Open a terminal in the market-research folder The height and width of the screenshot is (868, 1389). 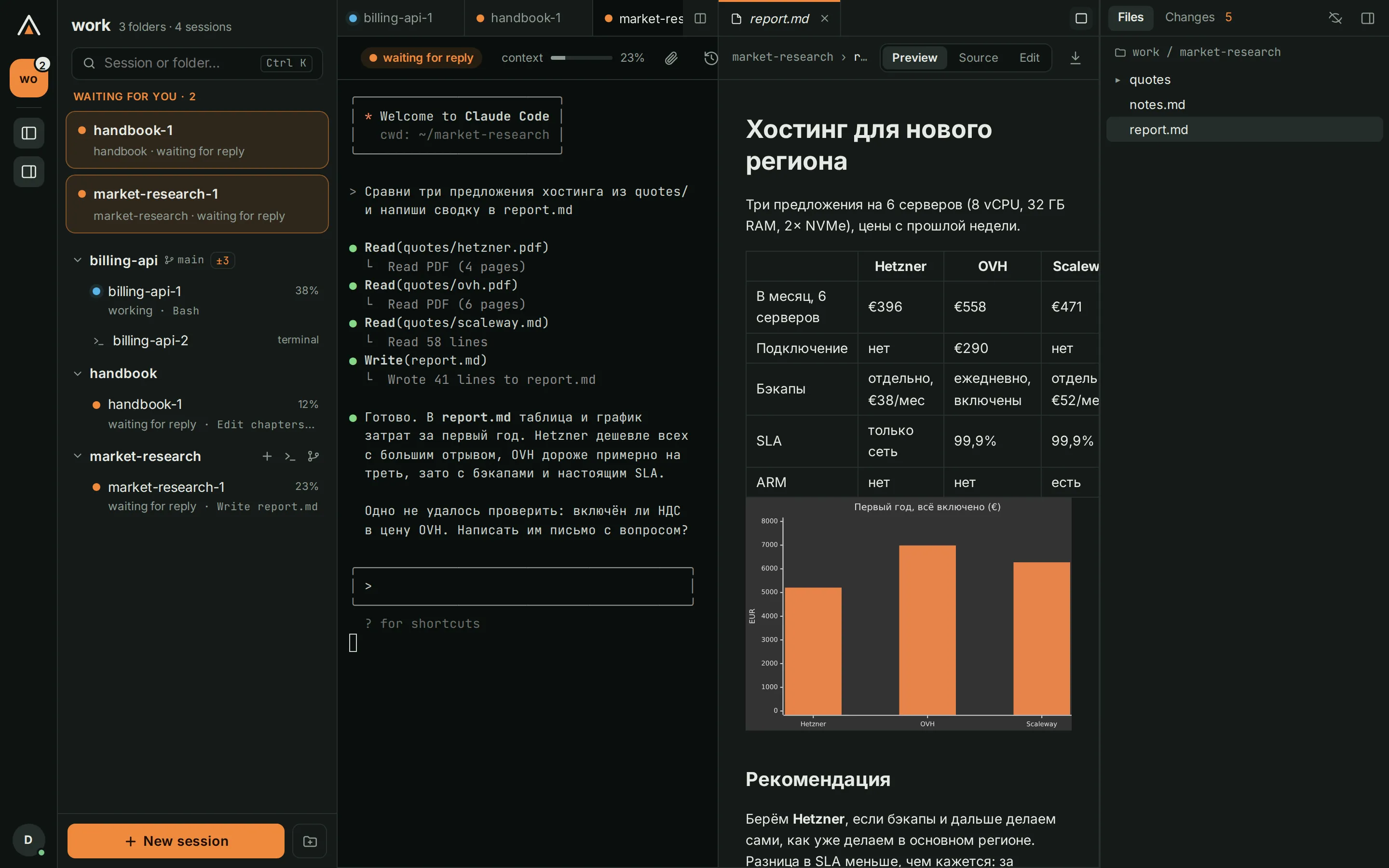coord(290,456)
